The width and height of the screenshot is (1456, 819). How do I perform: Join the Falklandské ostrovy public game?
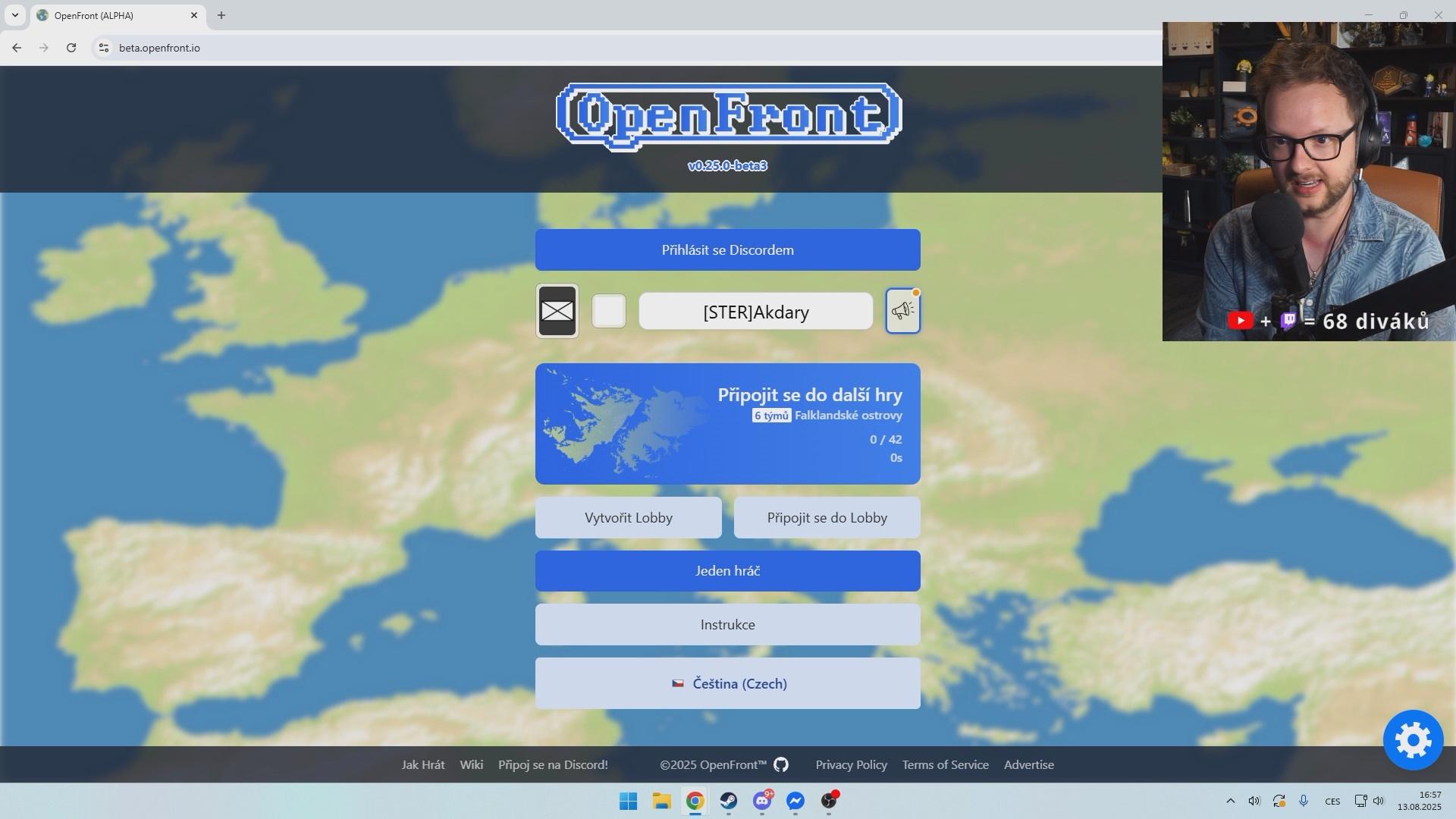728,424
